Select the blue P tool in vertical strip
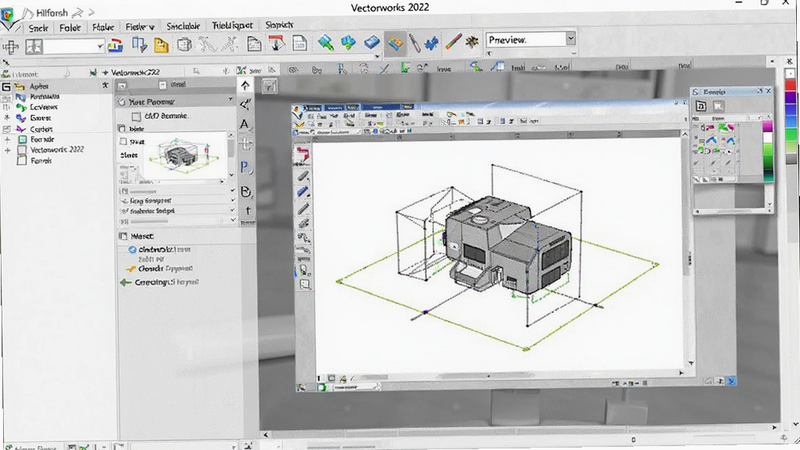This screenshot has width=800, height=450. [245, 167]
